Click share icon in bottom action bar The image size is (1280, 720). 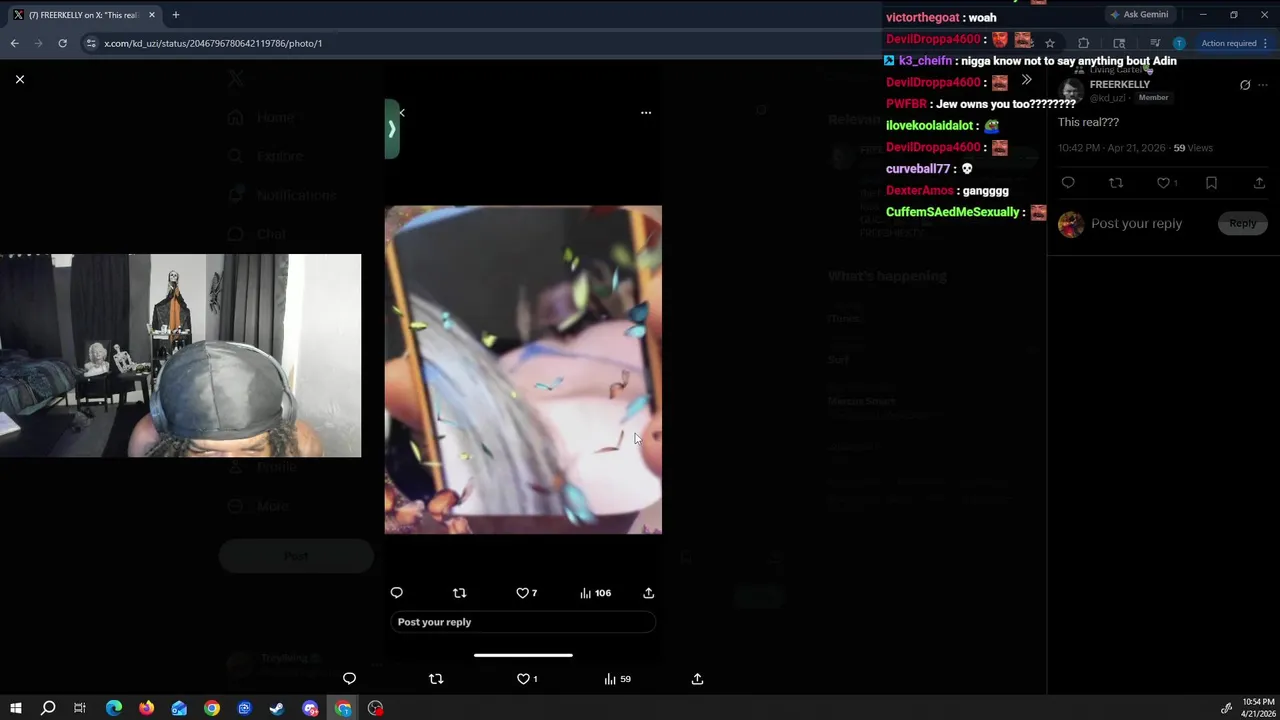[697, 679]
